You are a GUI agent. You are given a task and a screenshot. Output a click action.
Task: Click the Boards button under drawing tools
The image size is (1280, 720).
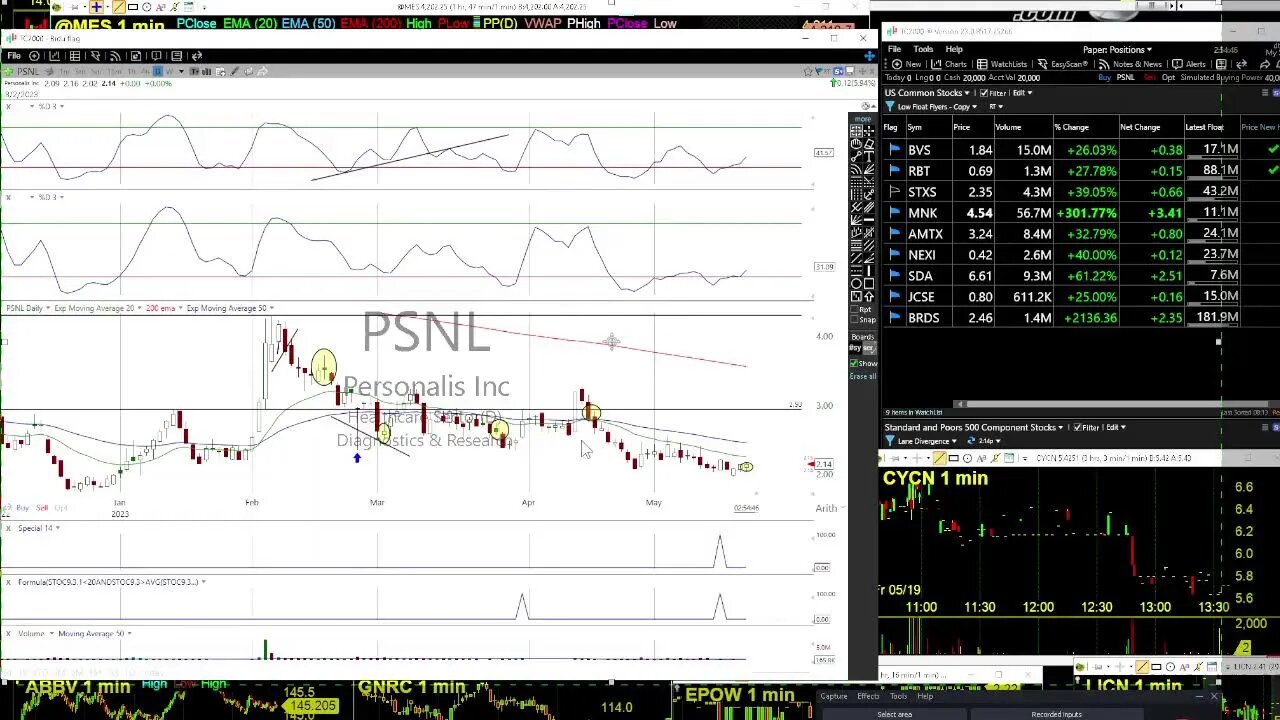coord(862,337)
